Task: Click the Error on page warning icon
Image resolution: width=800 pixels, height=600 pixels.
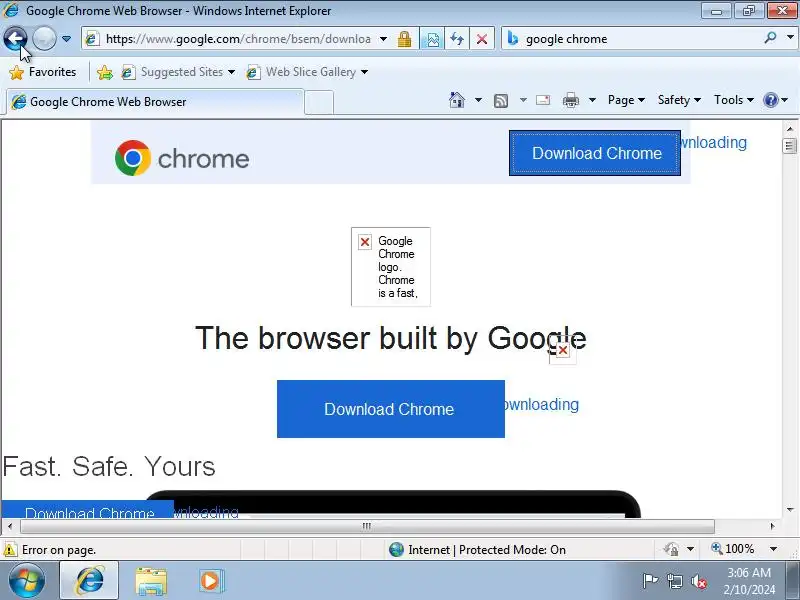Action: tap(10, 550)
